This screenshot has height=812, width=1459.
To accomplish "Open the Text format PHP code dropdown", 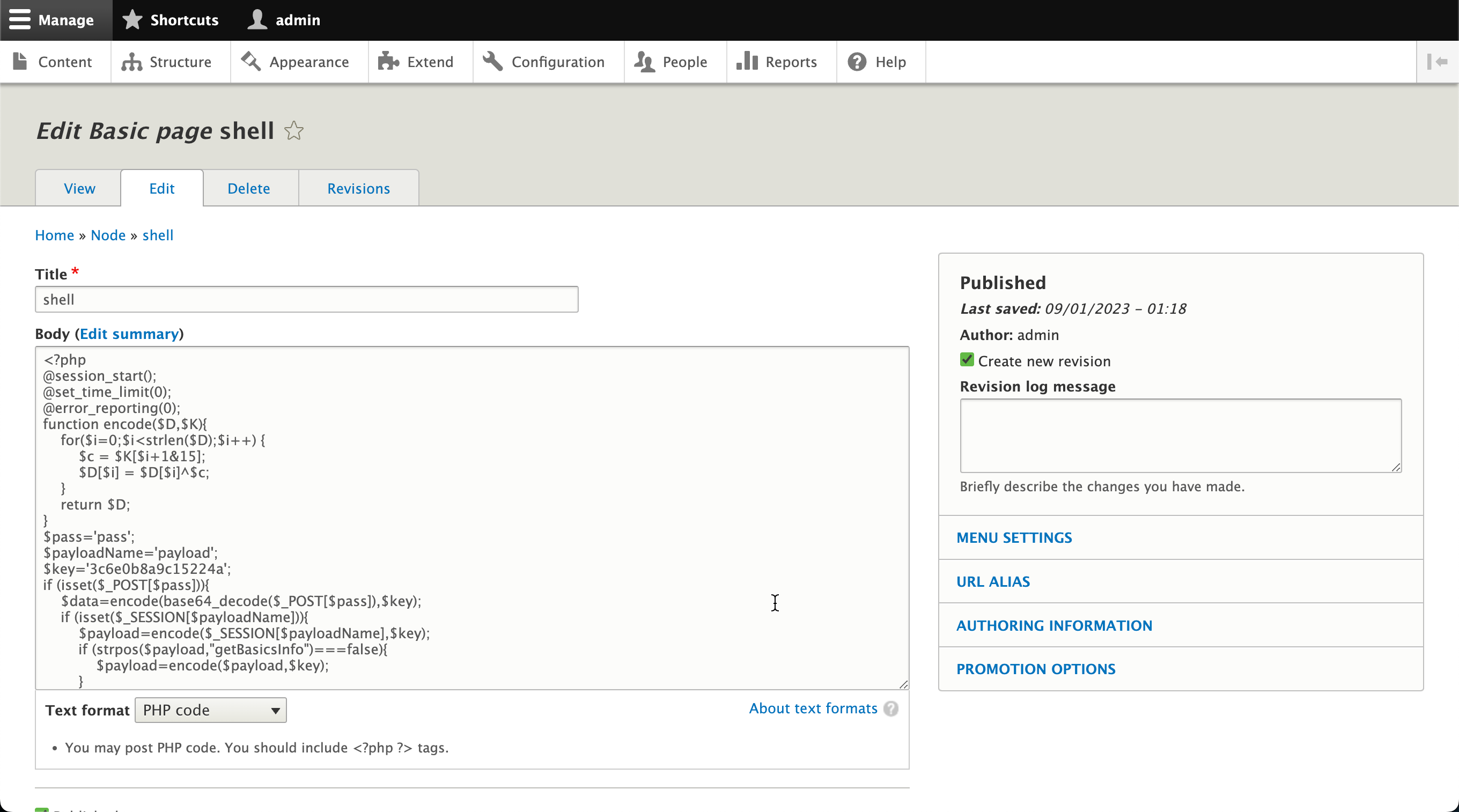I will click(211, 710).
